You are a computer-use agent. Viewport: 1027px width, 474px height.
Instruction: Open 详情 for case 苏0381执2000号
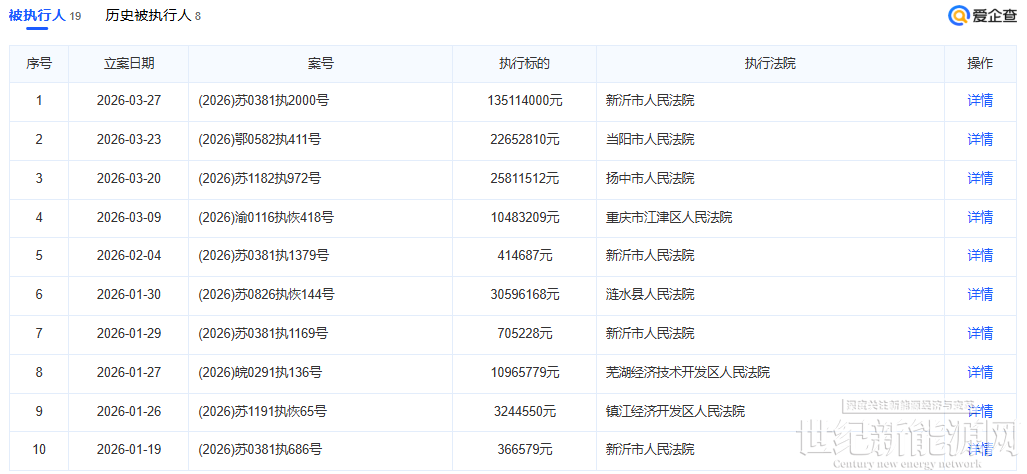[979, 101]
